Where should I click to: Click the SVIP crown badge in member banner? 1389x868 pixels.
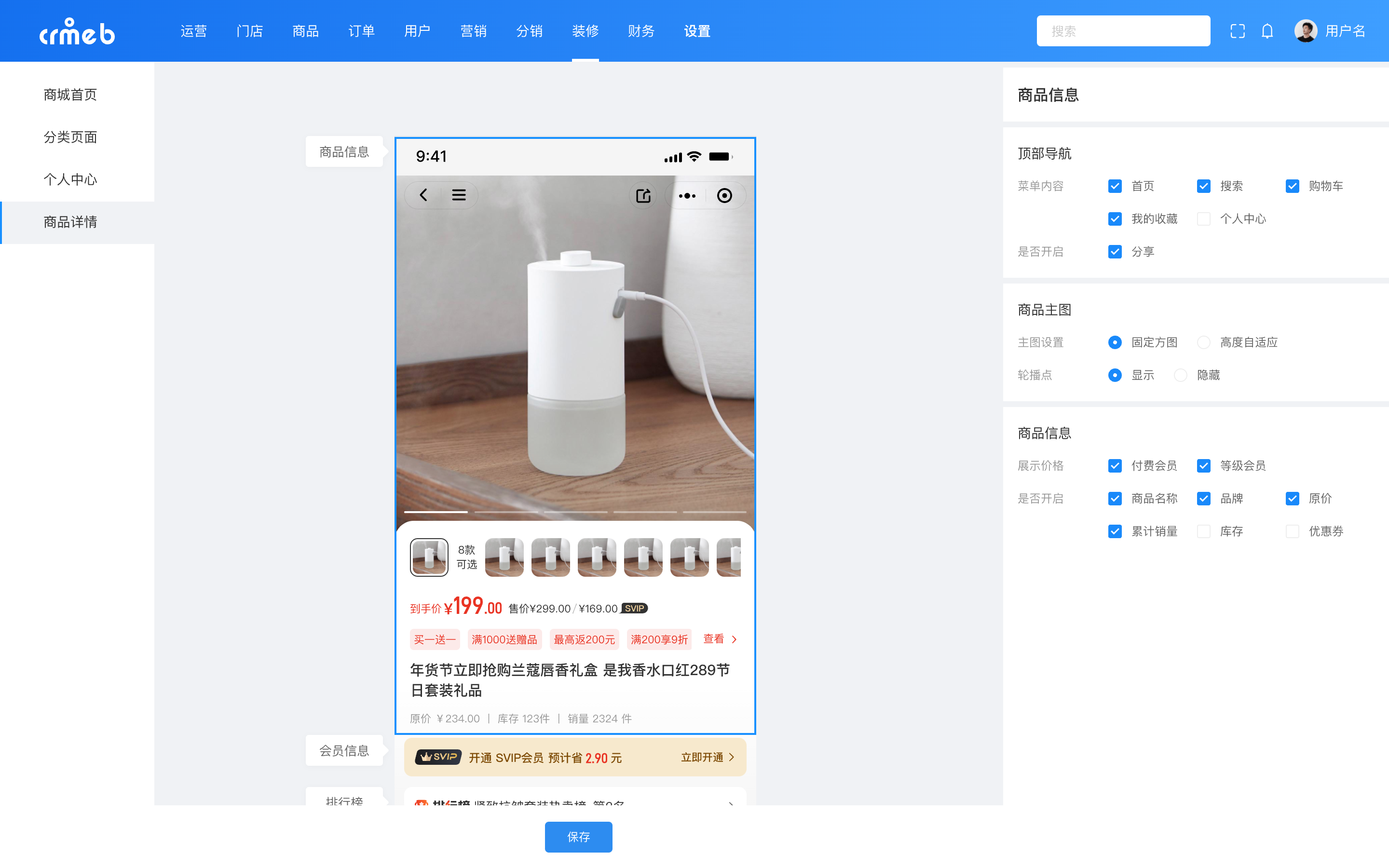[438, 757]
